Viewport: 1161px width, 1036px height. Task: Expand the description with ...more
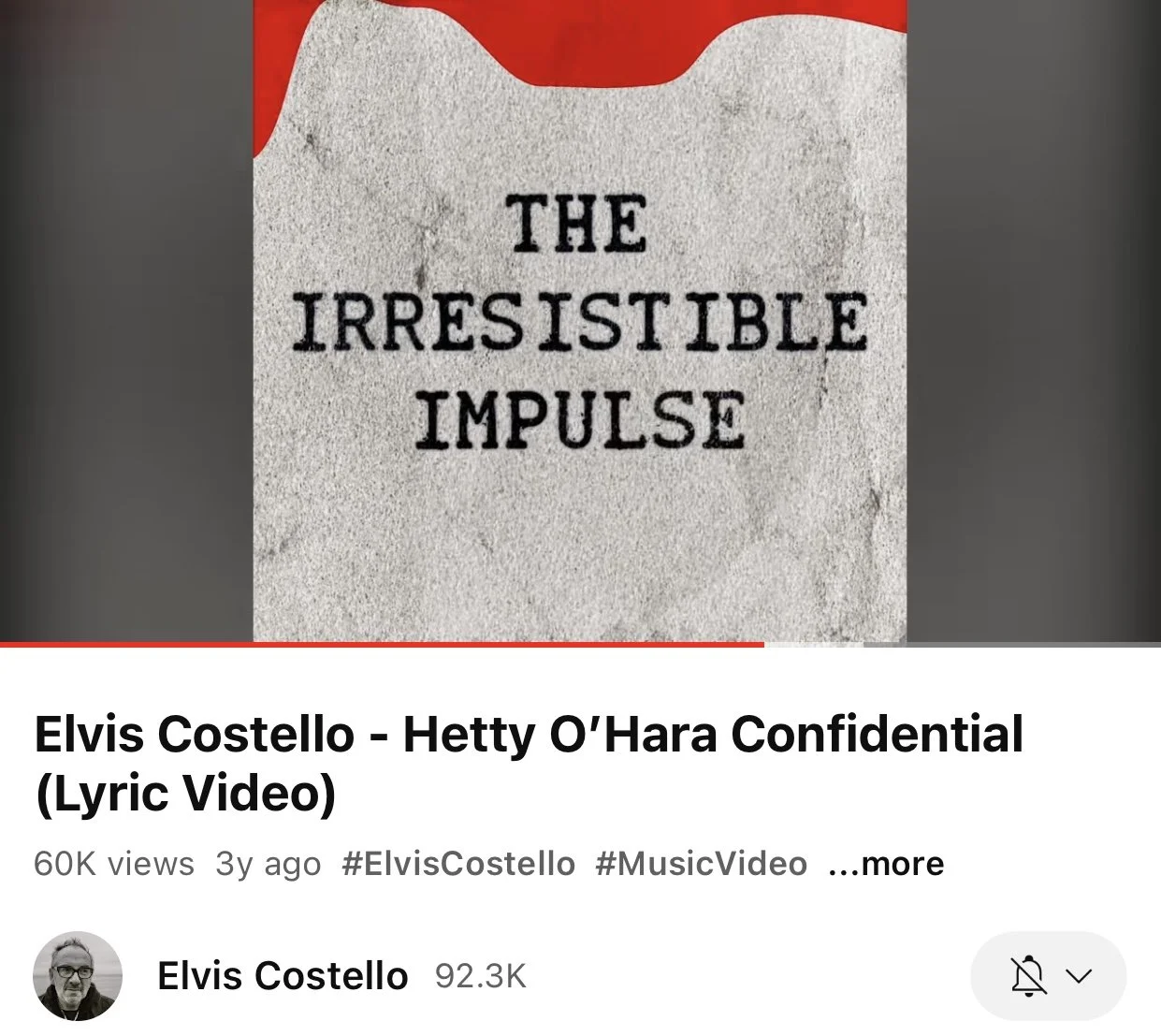[x=886, y=863]
